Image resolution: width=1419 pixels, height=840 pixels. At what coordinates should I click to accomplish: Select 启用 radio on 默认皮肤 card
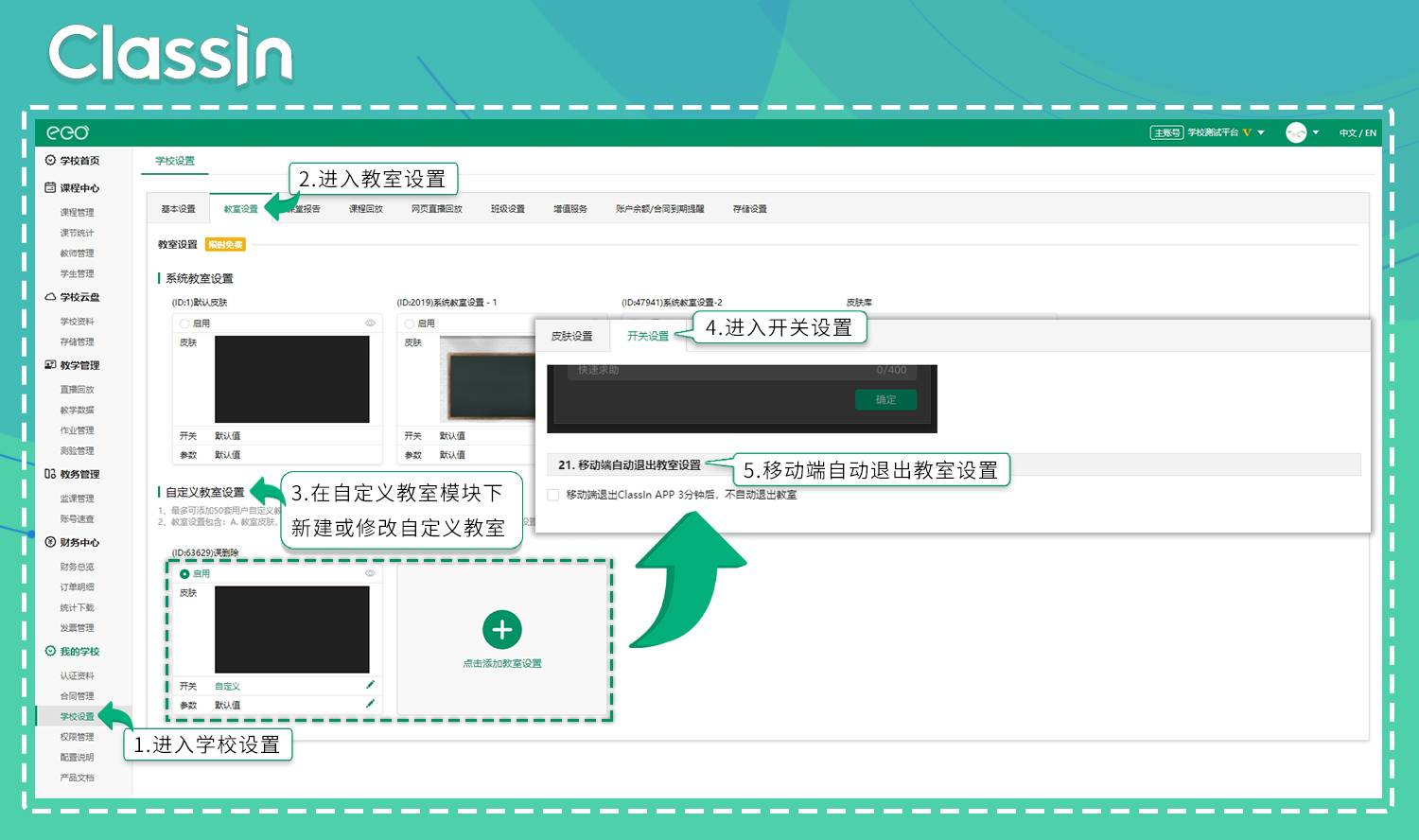184,324
